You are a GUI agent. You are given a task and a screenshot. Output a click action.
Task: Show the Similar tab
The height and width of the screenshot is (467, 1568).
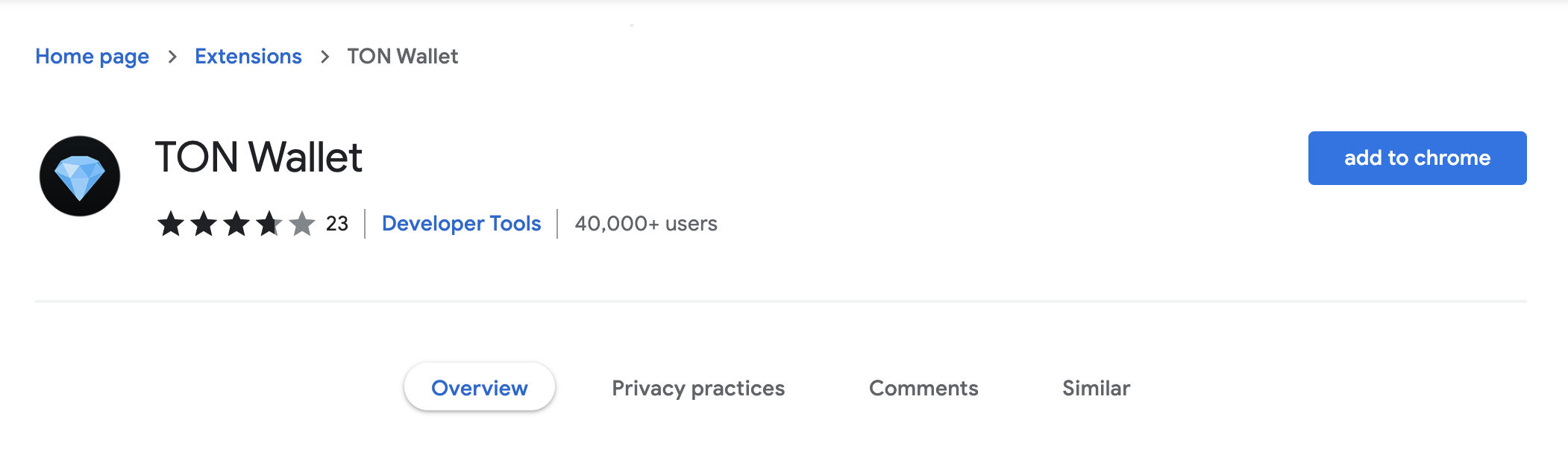click(x=1096, y=388)
